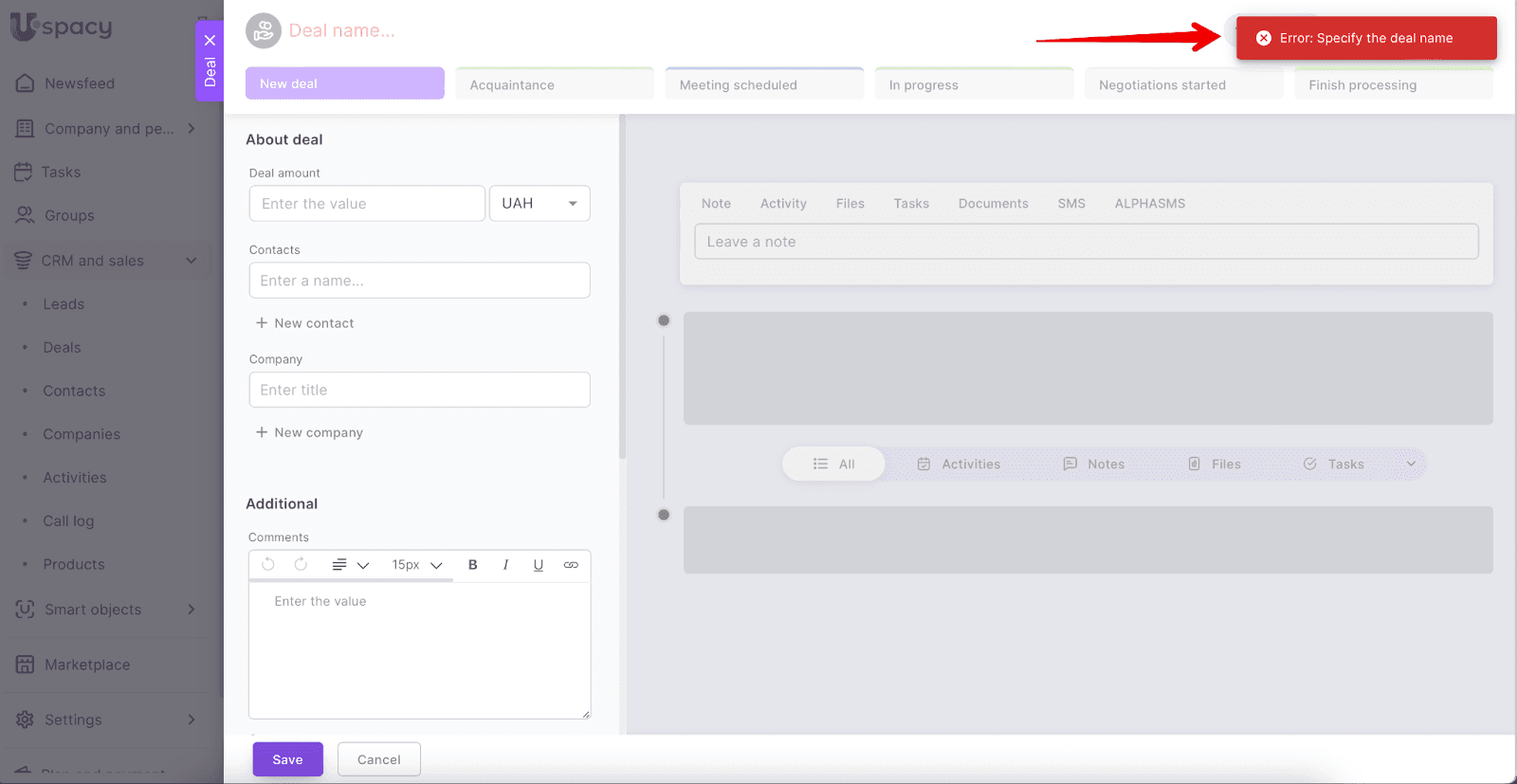1517x784 pixels.
Task: Select the Acquaintance deal stage
Action: tap(555, 84)
